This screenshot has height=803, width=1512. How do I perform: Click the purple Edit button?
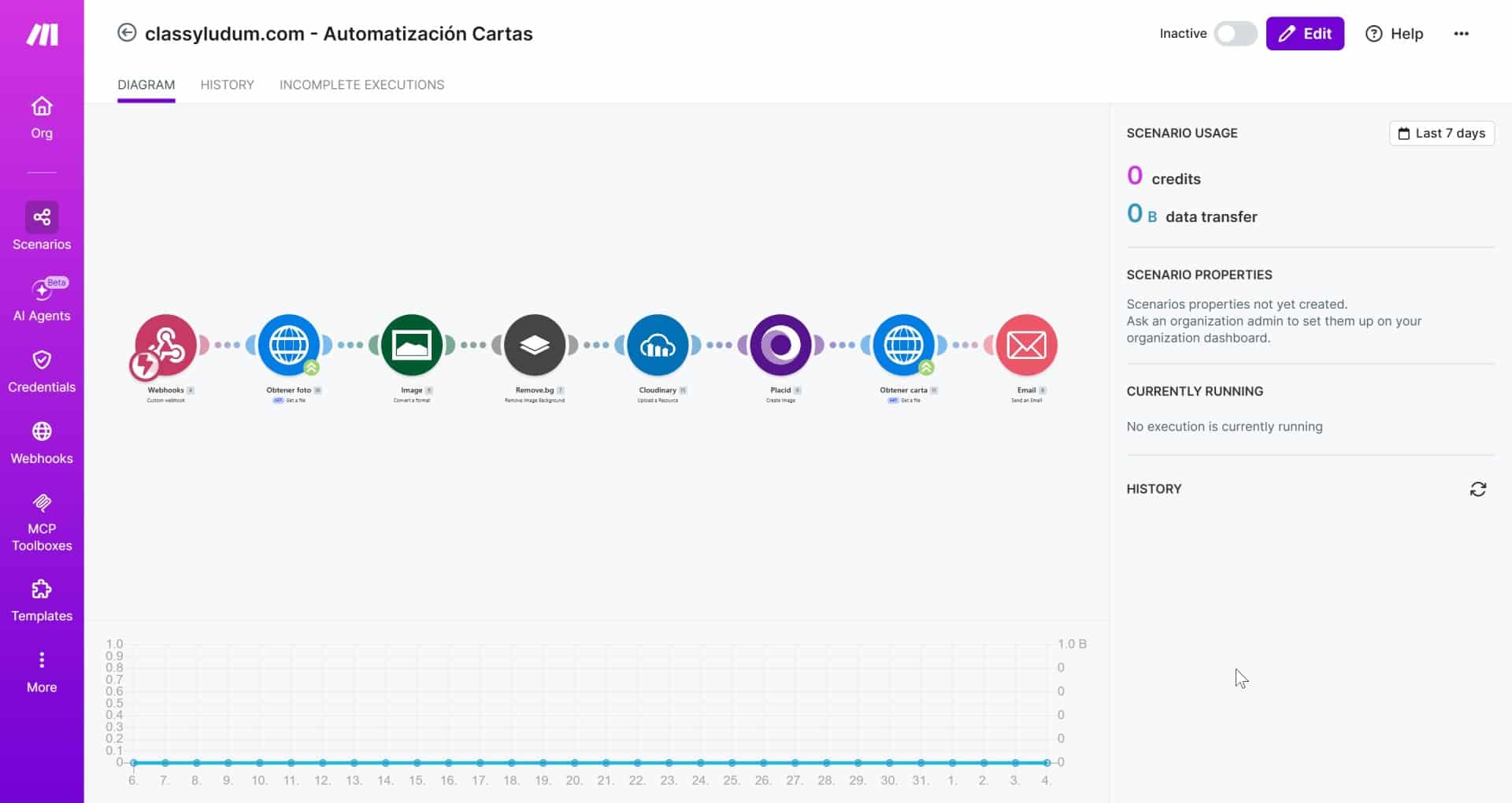1305,34
